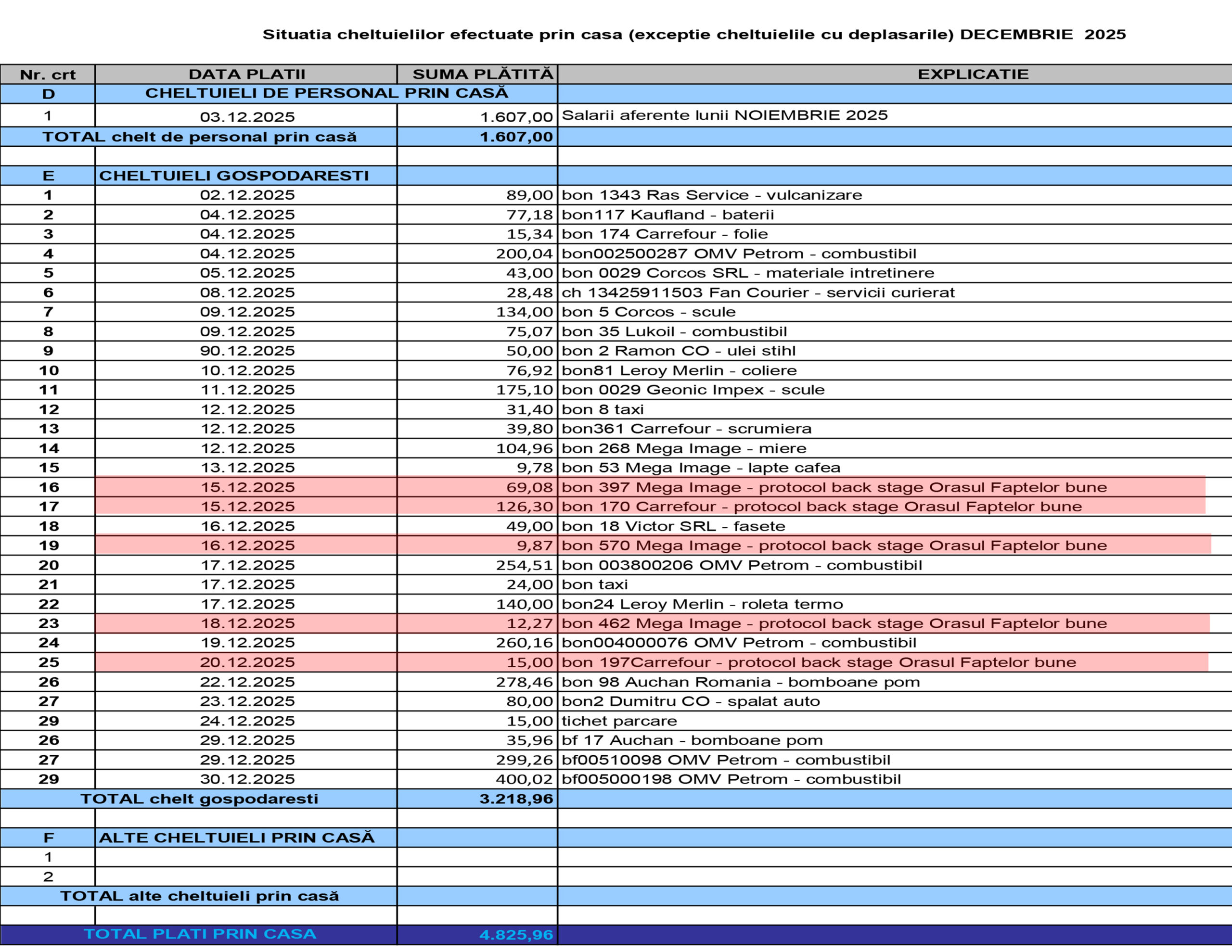
Task: Click the amount 200,04 for OMV Petrom
Action: pyautogui.click(x=524, y=254)
